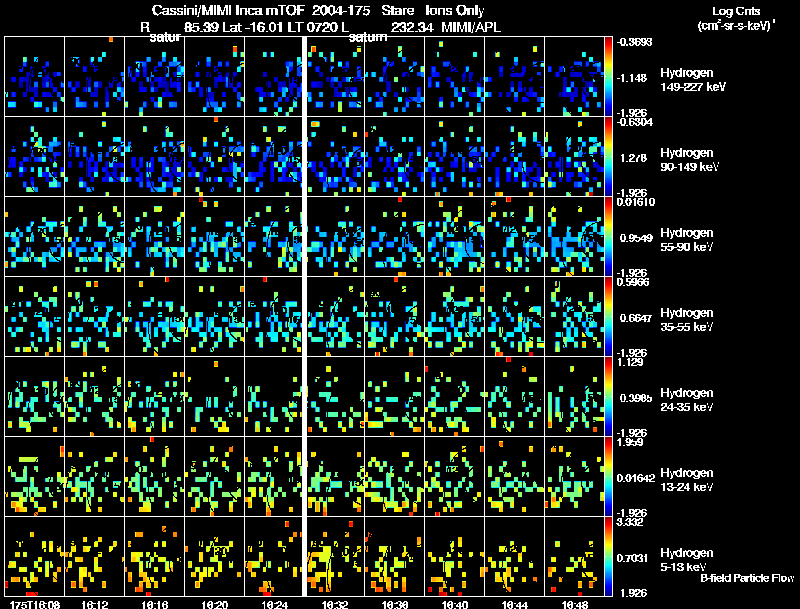The width and height of the screenshot is (800, 609).
Task: Select the 5-13 keV panel at 16:32
Action: pos(335,557)
